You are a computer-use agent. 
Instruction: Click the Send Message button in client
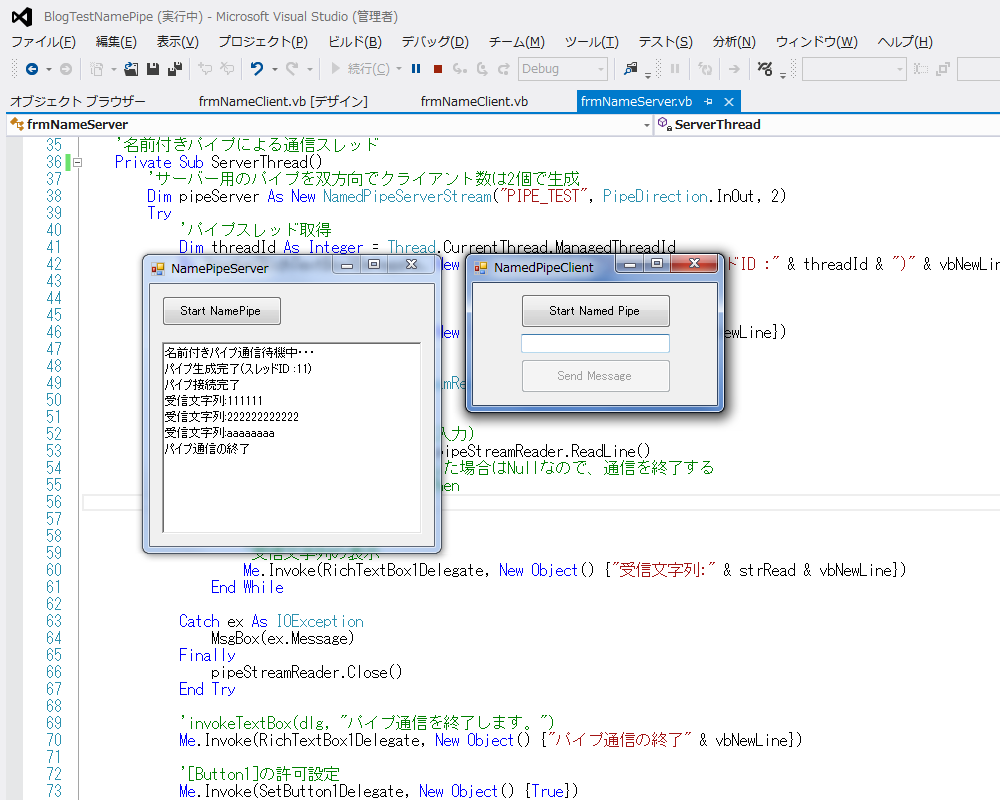(x=596, y=376)
